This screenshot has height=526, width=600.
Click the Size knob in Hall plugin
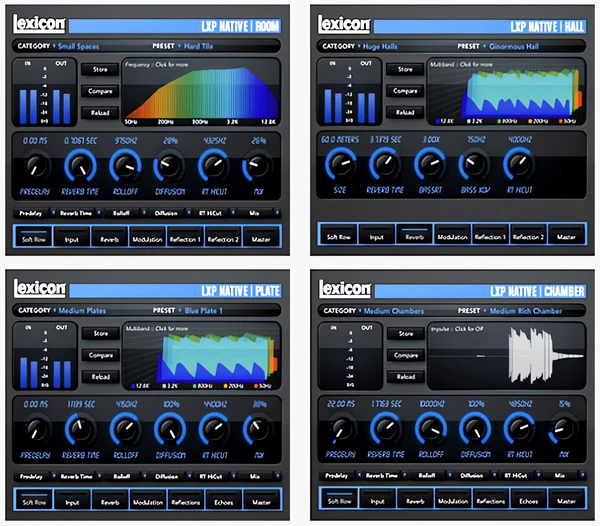[x=340, y=164]
